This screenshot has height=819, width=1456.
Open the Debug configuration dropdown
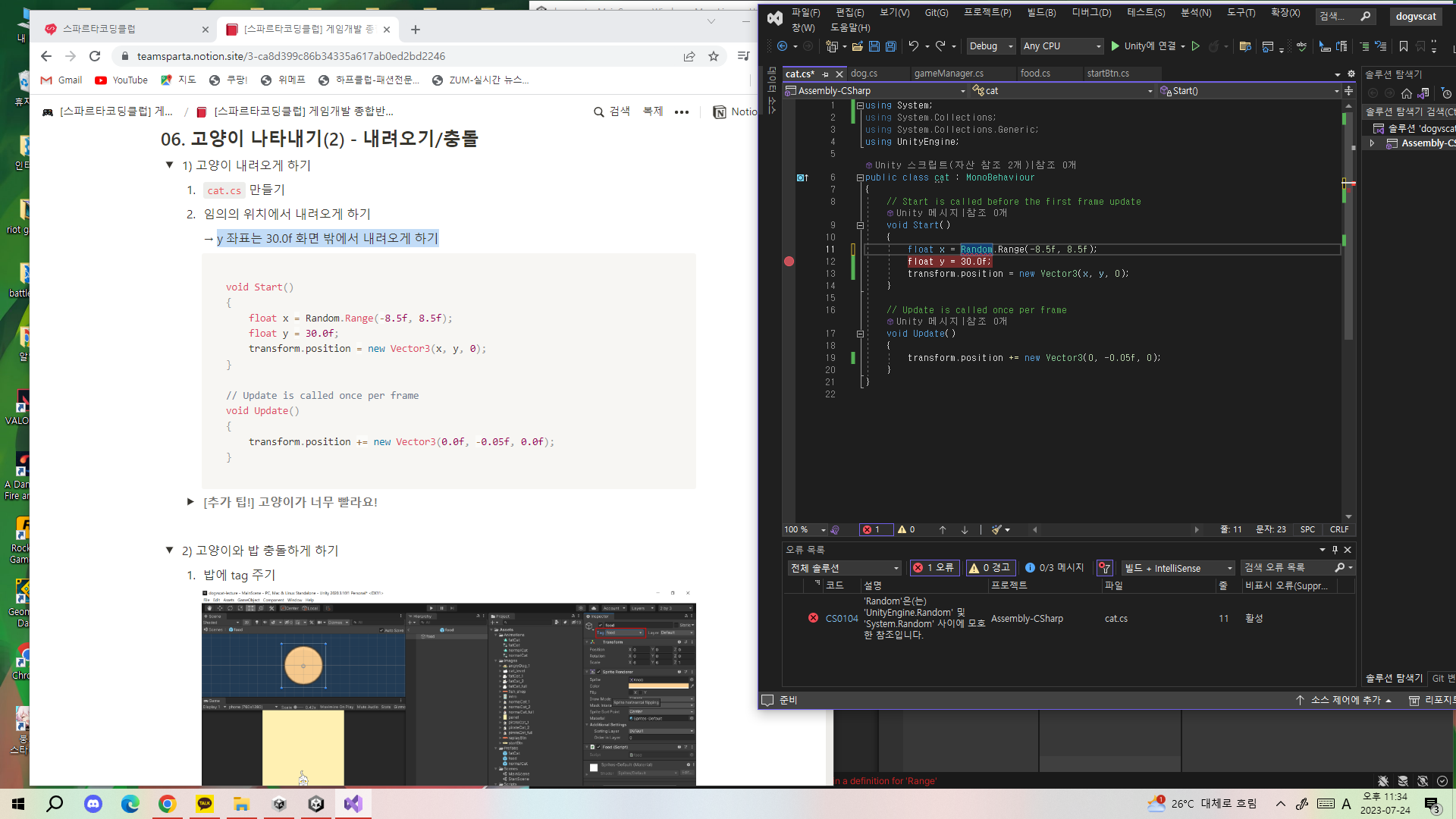tap(991, 46)
